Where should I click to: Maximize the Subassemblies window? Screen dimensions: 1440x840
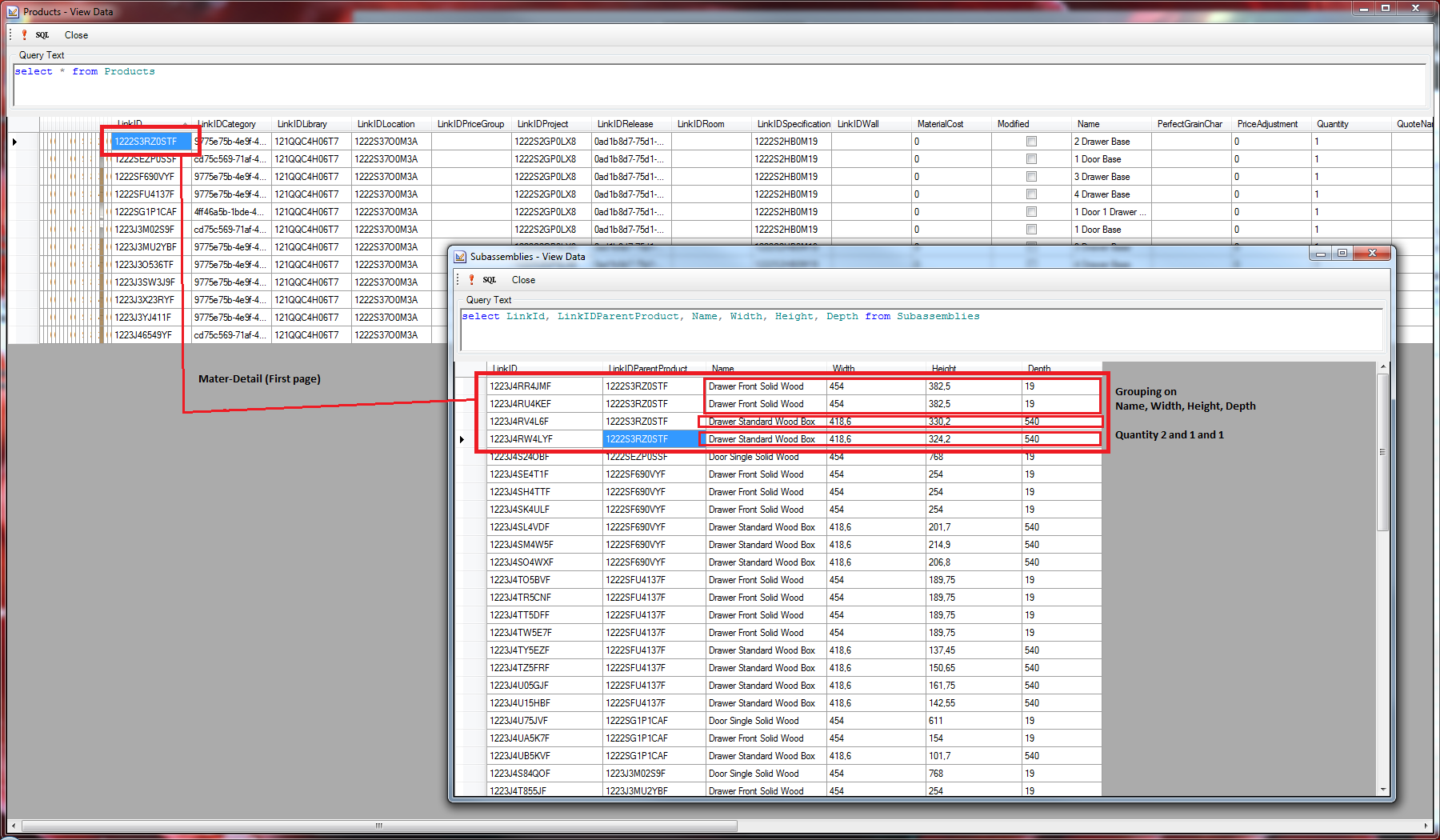click(x=1342, y=253)
